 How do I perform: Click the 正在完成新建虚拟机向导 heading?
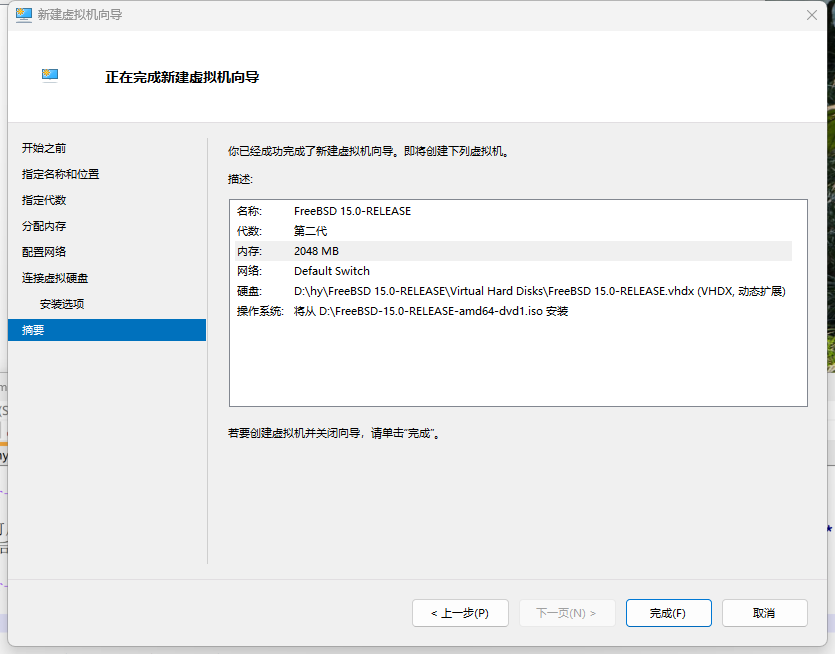coord(182,77)
